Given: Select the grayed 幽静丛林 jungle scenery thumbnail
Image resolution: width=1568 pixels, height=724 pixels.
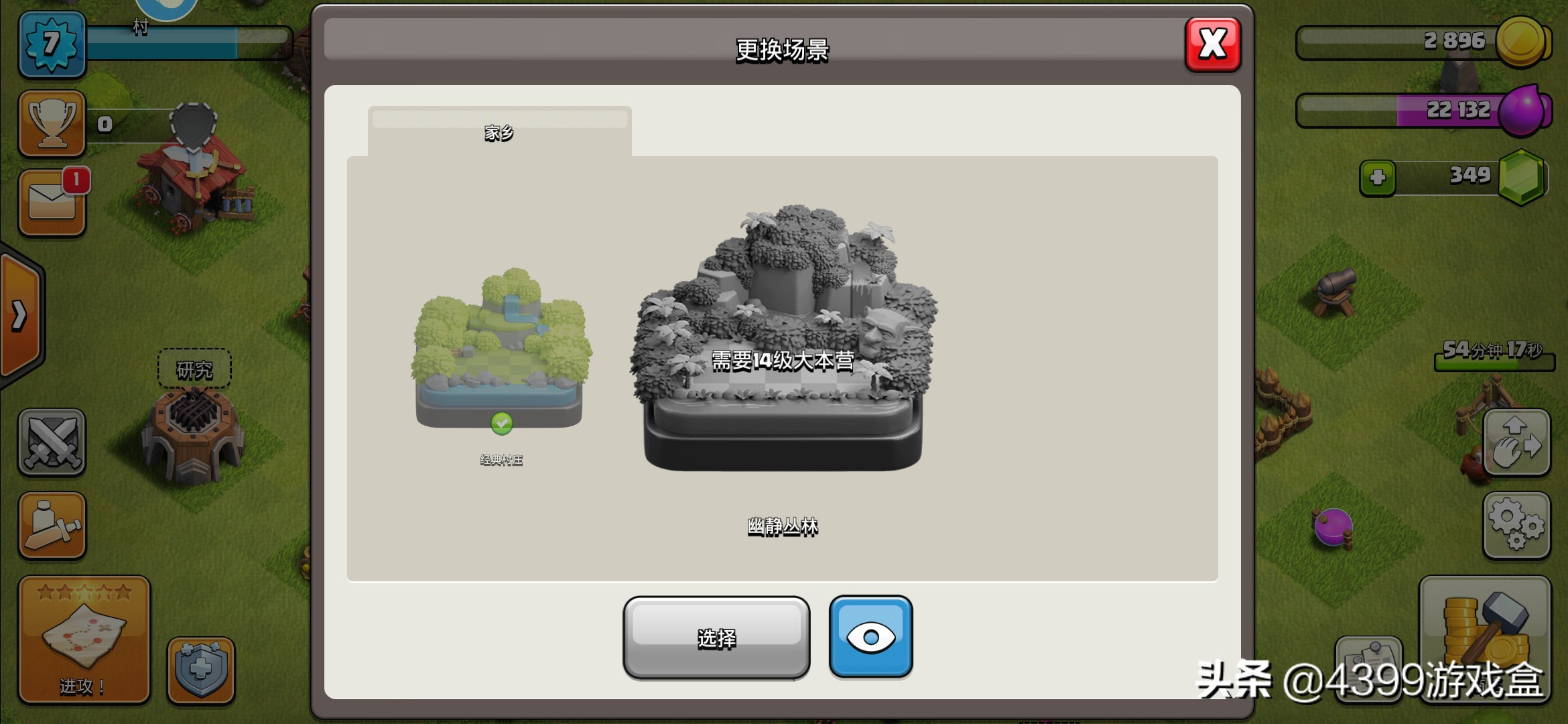Looking at the screenshot, I should pyautogui.click(x=782, y=339).
